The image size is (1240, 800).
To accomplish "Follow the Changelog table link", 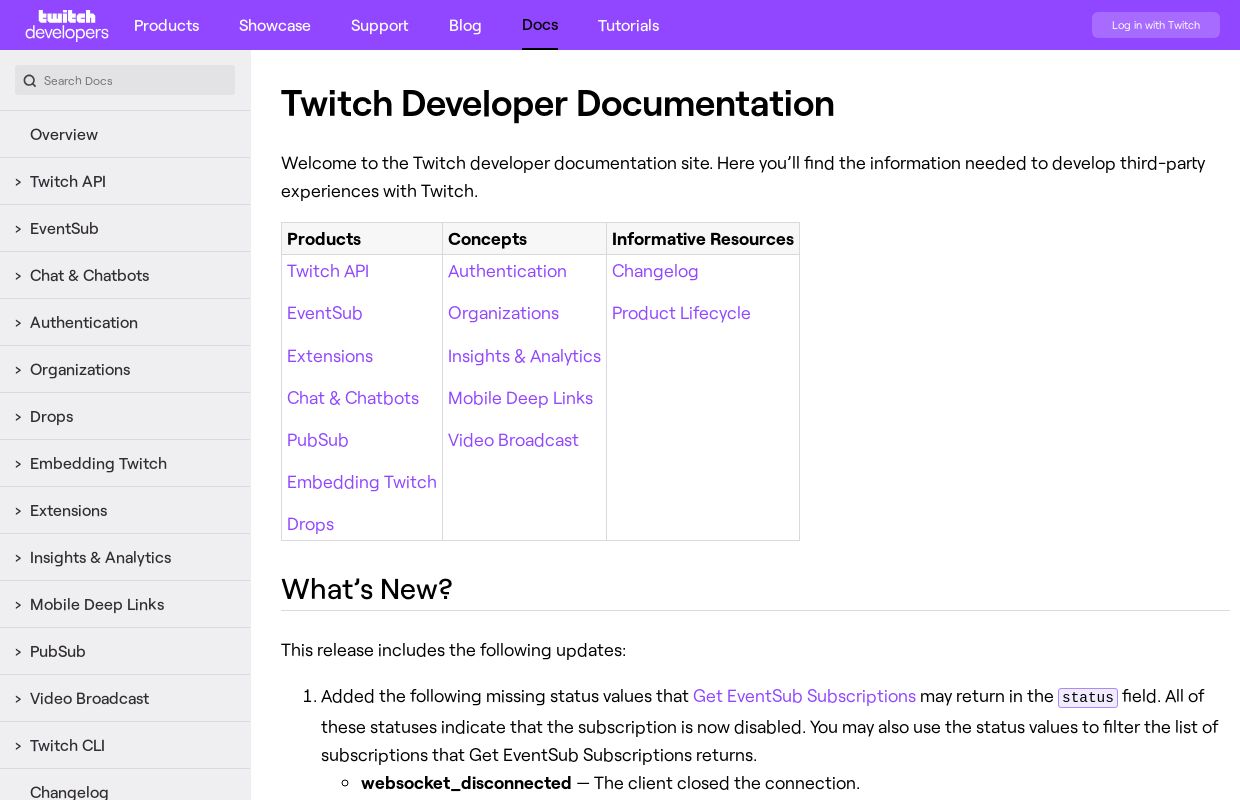I will (655, 271).
